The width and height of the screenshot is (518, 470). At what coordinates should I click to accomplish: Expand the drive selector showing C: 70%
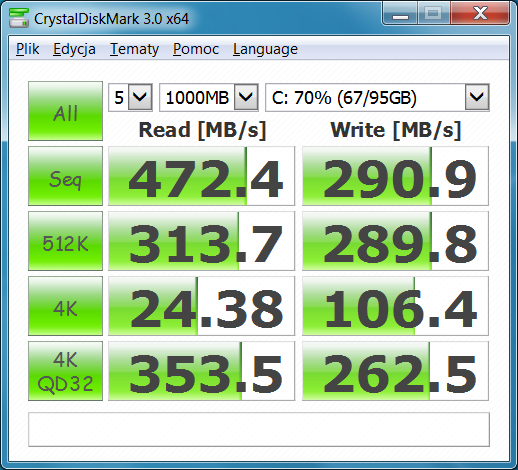pos(377,98)
